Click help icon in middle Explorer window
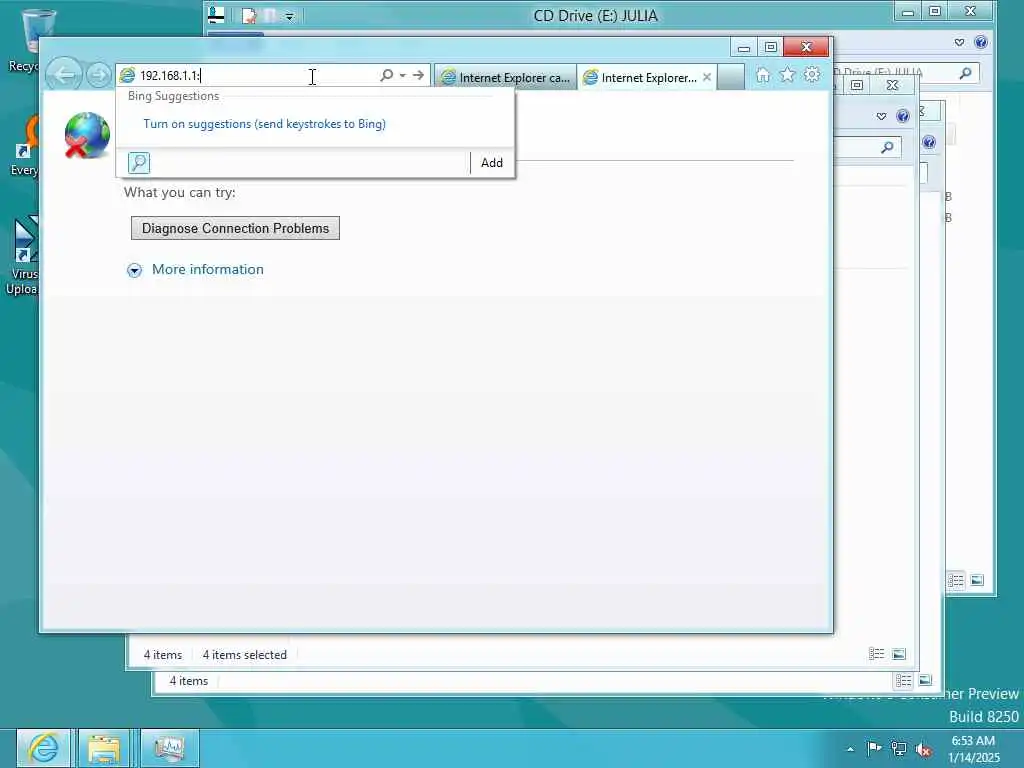Image resolution: width=1024 pixels, height=768 pixels. coord(903,116)
